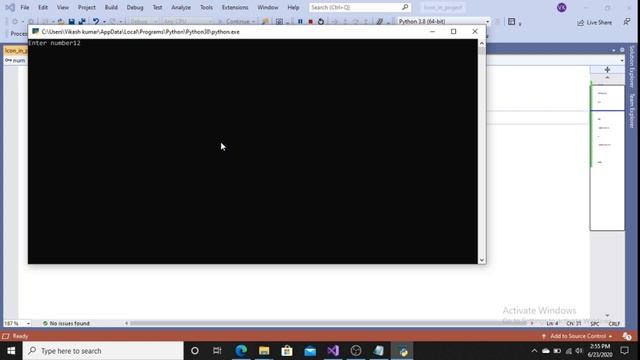Image resolution: width=640 pixels, height=360 pixels.
Task: Open File Explorer from the taskbar
Action: pos(264,351)
